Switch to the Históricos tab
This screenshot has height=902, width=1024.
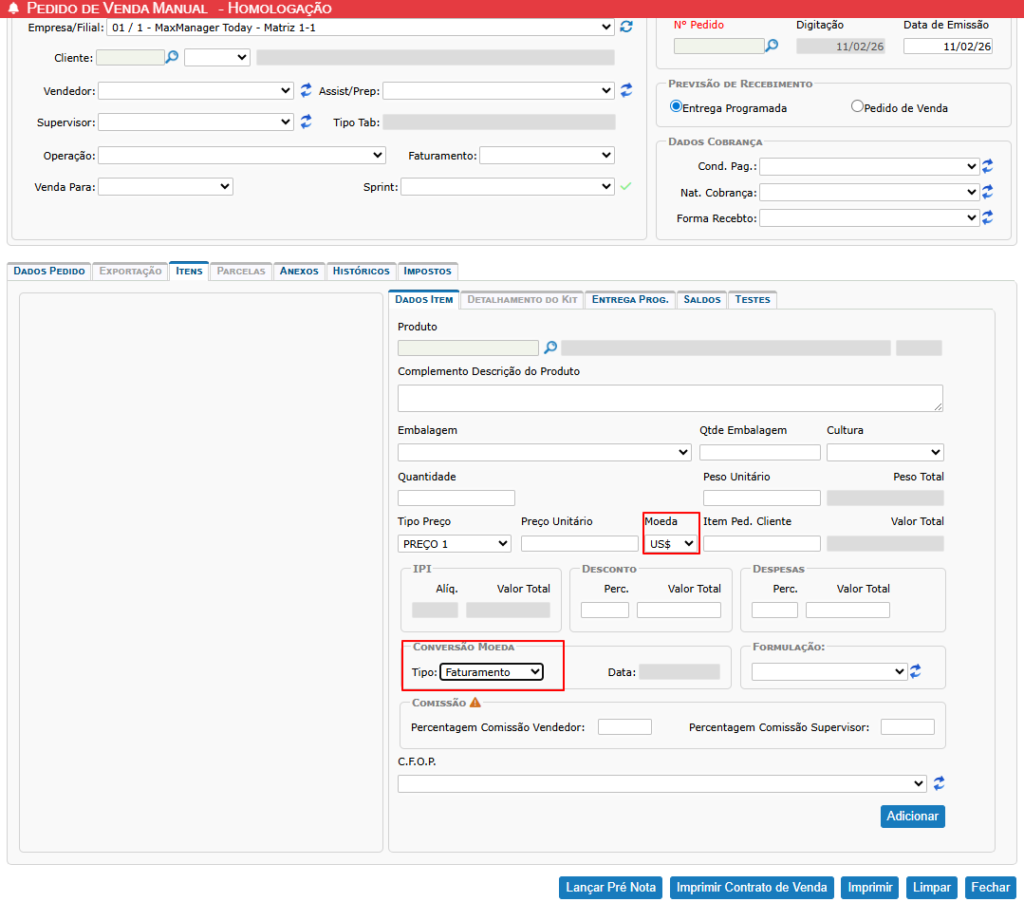[x=361, y=271]
